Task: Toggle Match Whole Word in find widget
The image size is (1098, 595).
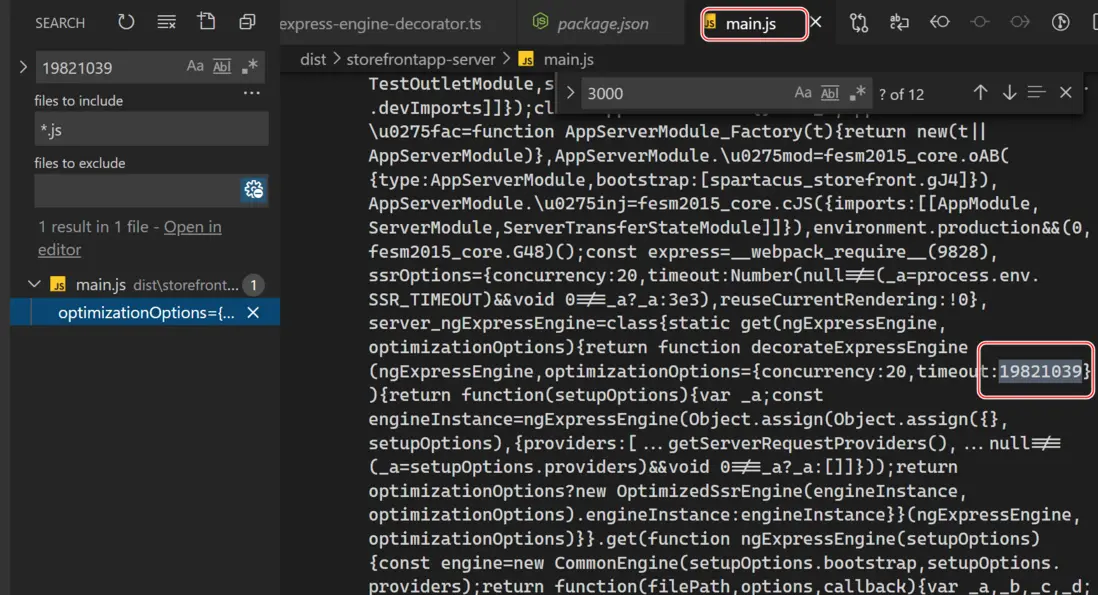Action: tap(830, 92)
